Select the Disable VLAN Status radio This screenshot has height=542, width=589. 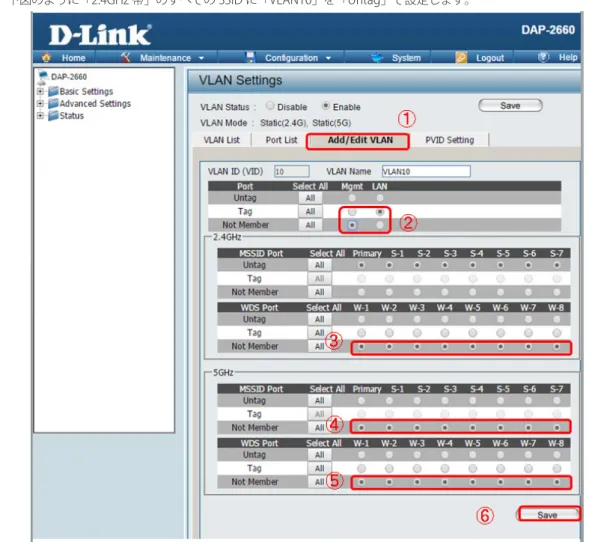270,106
